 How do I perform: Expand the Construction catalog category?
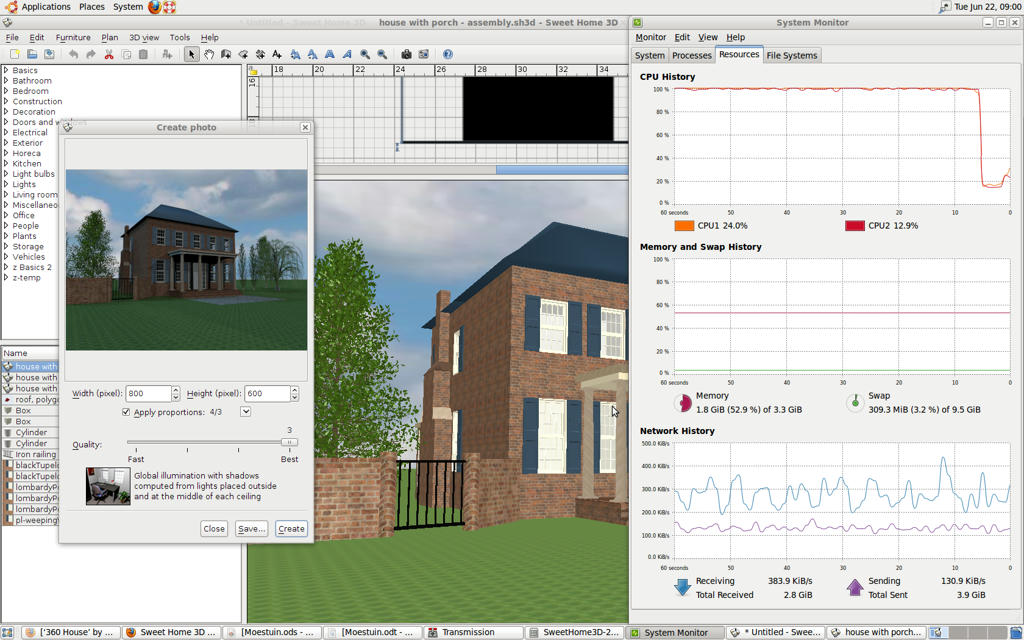pos(6,101)
